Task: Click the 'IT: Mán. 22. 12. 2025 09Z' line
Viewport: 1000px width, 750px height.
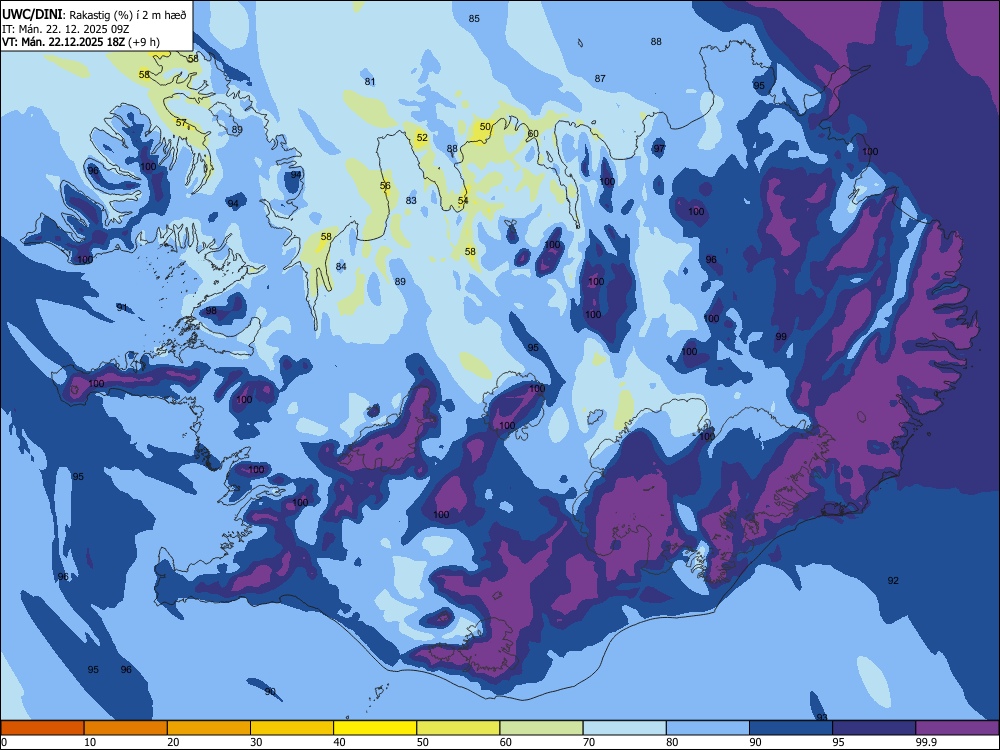Action: click(x=65, y=29)
